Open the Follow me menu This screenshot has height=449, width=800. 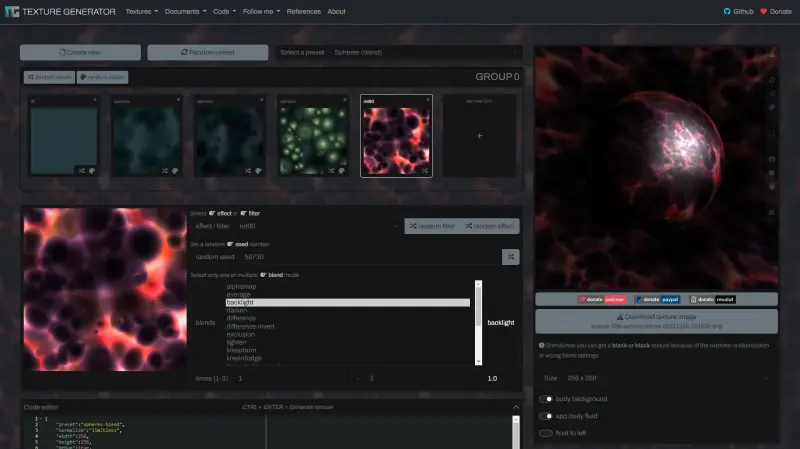point(261,11)
